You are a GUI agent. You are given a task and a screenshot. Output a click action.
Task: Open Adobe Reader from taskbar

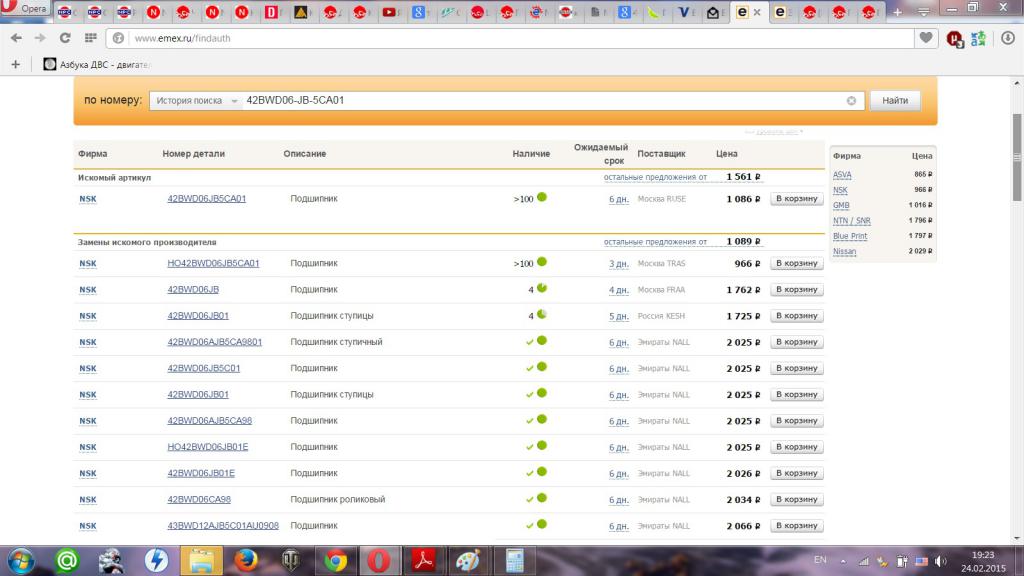click(x=424, y=561)
